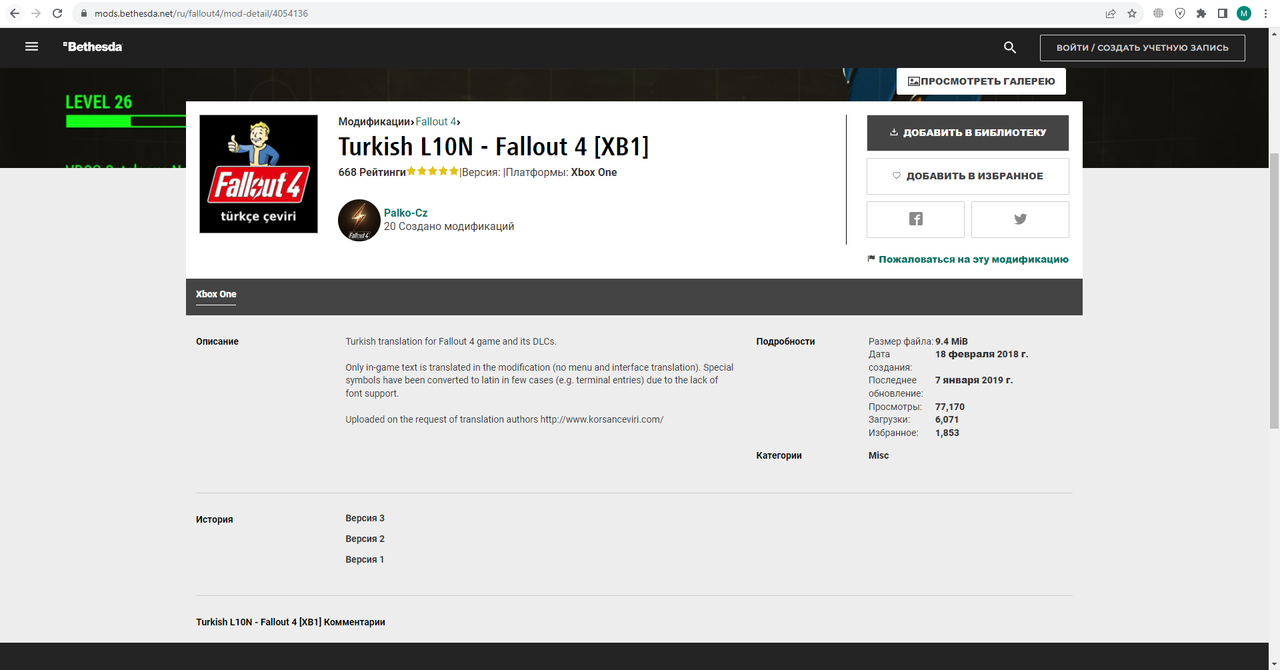The image size is (1280, 670).
Task: Go forward in browser history
Action: click(x=37, y=14)
